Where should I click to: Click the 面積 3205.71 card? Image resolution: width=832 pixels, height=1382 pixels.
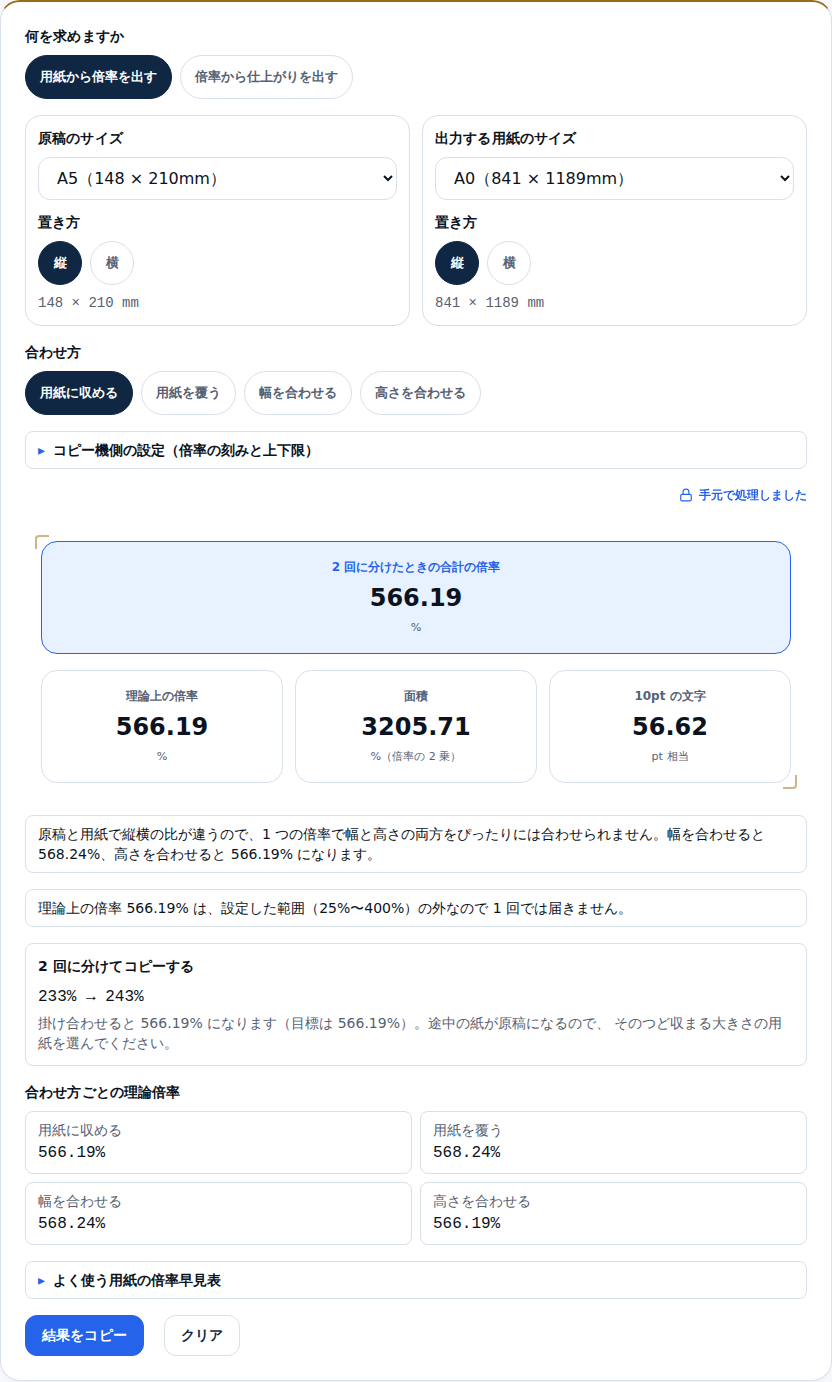coord(416,726)
